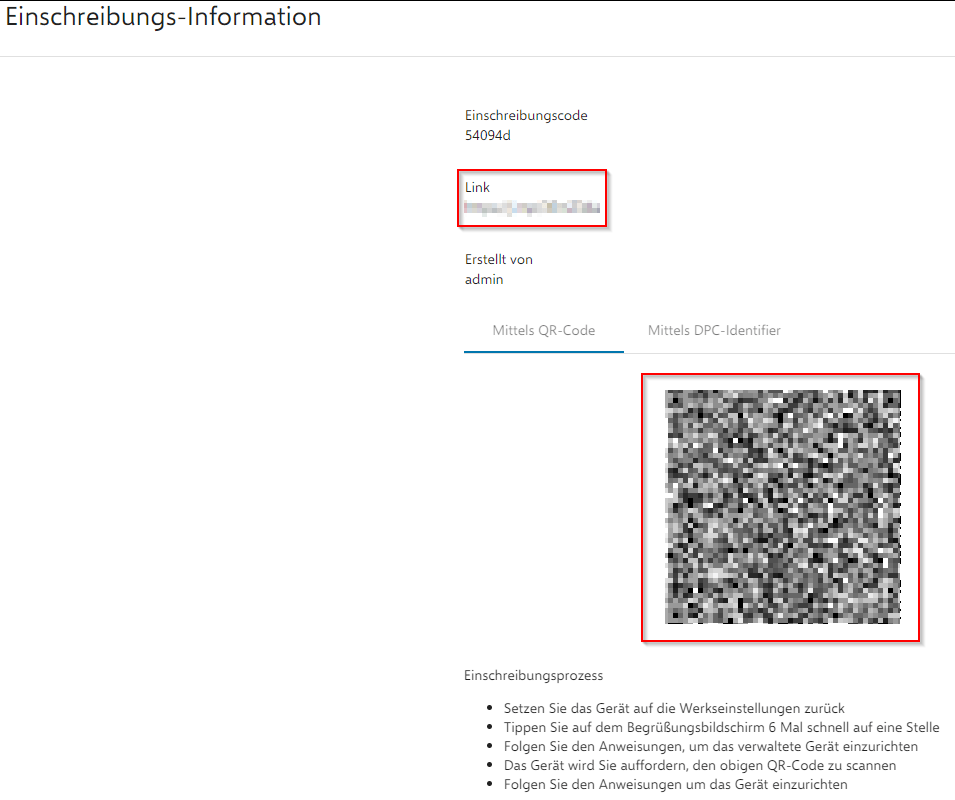
Task: Switch to the Mittels QR-Code tab
Action: tap(543, 331)
